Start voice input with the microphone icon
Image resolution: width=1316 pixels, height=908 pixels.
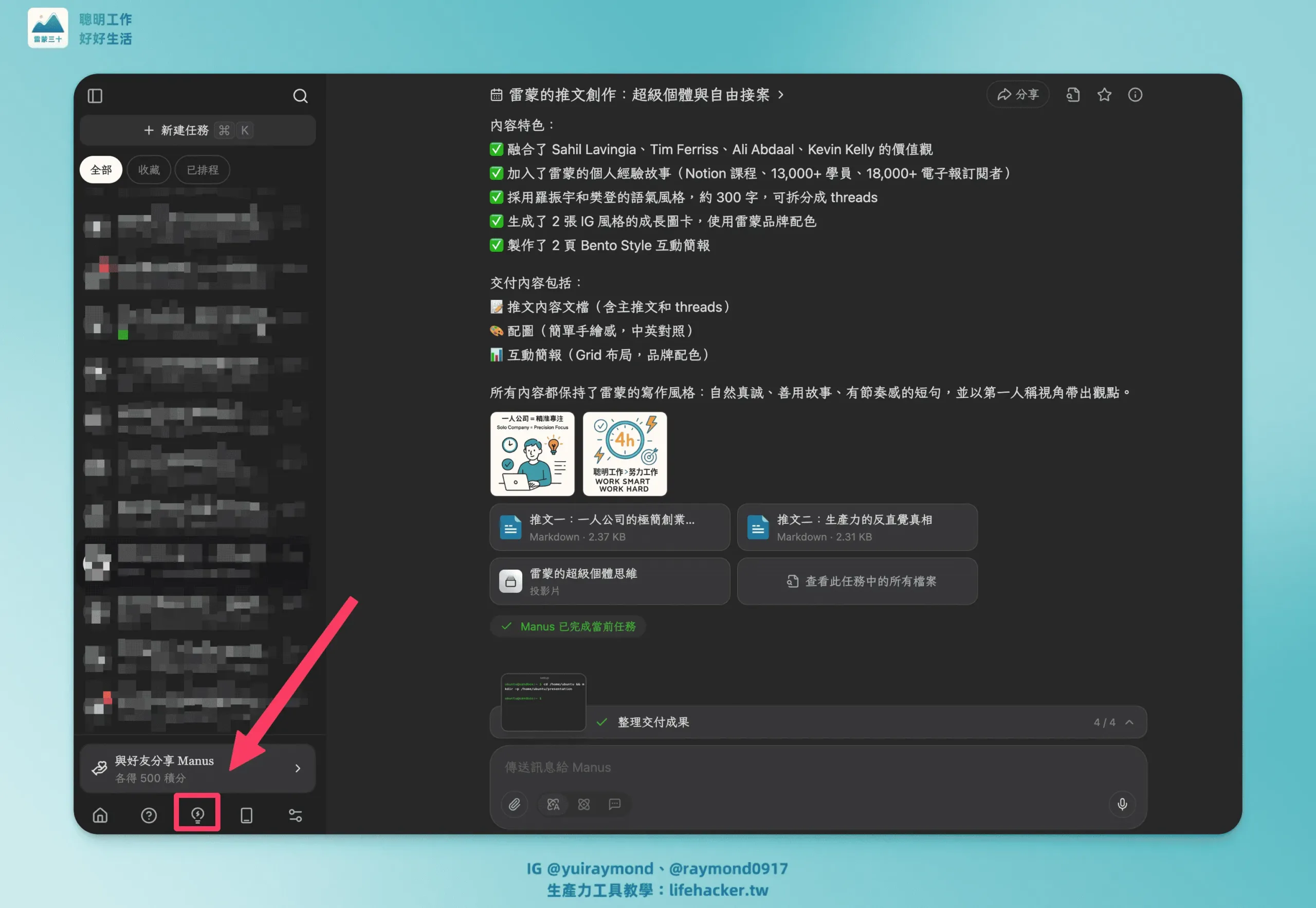[x=1122, y=804]
